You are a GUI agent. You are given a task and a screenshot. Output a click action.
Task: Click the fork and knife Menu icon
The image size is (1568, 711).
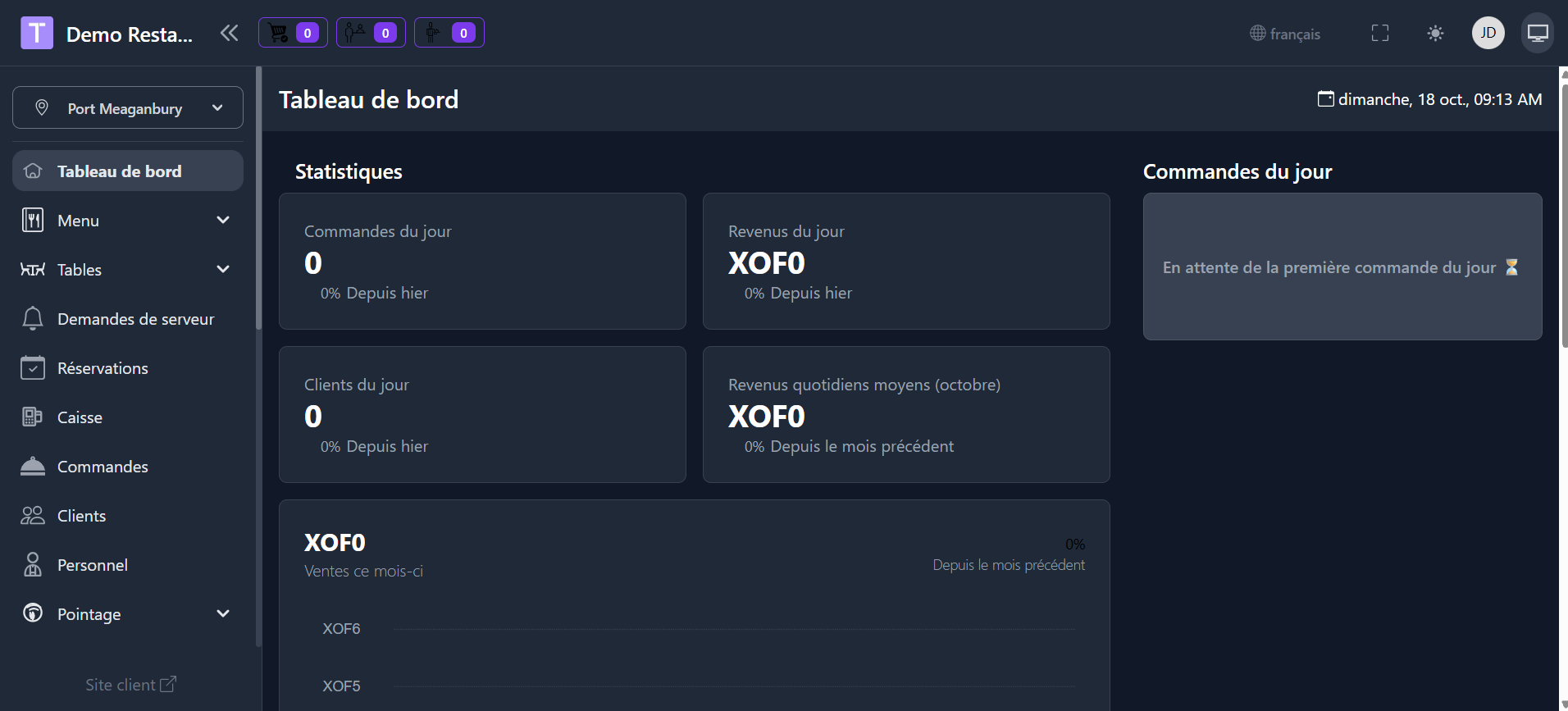pyautogui.click(x=33, y=221)
